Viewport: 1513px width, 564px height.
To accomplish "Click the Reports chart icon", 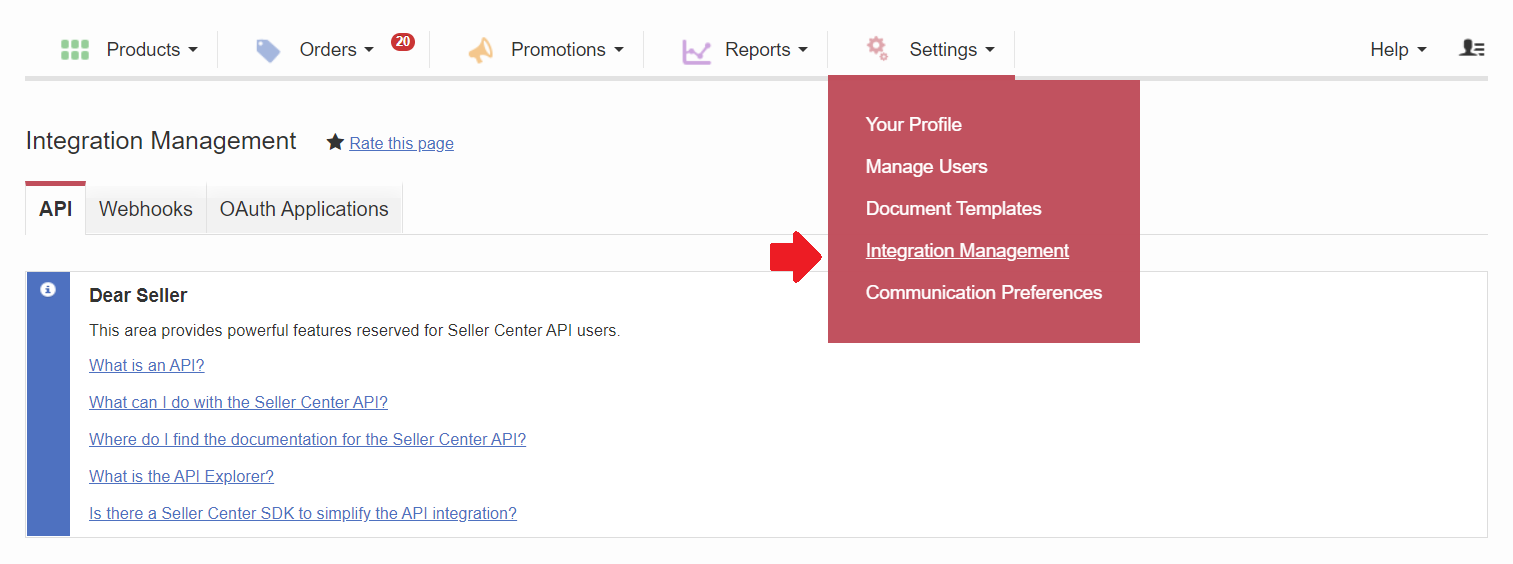I will (x=696, y=50).
